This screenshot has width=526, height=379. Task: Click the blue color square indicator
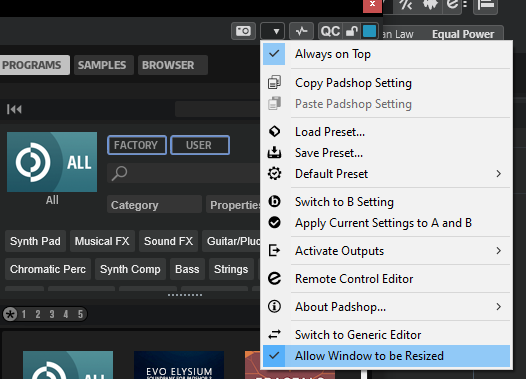(369, 31)
